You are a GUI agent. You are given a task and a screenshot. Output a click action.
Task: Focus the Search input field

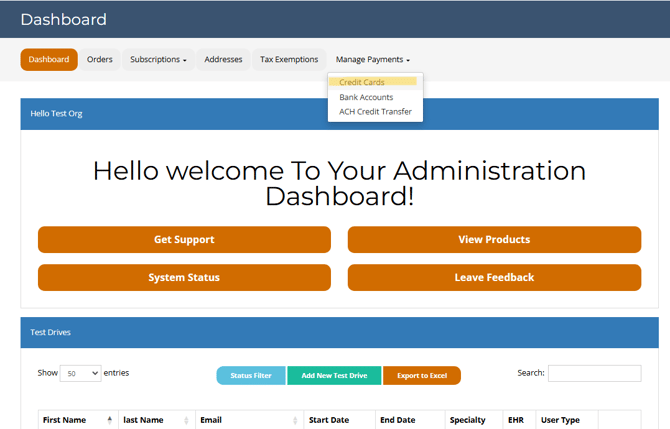(594, 373)
